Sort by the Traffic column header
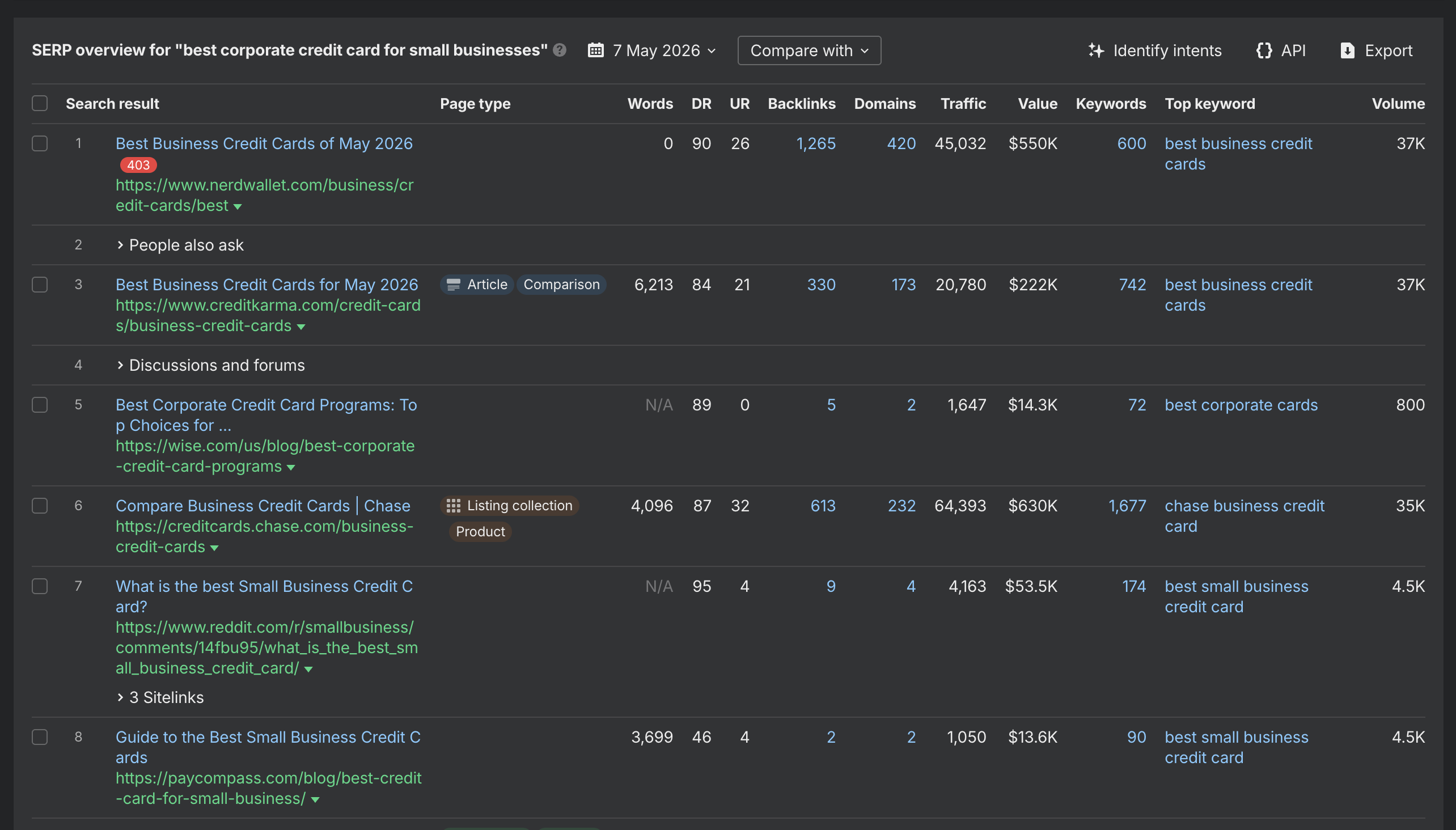 (963, 103)
